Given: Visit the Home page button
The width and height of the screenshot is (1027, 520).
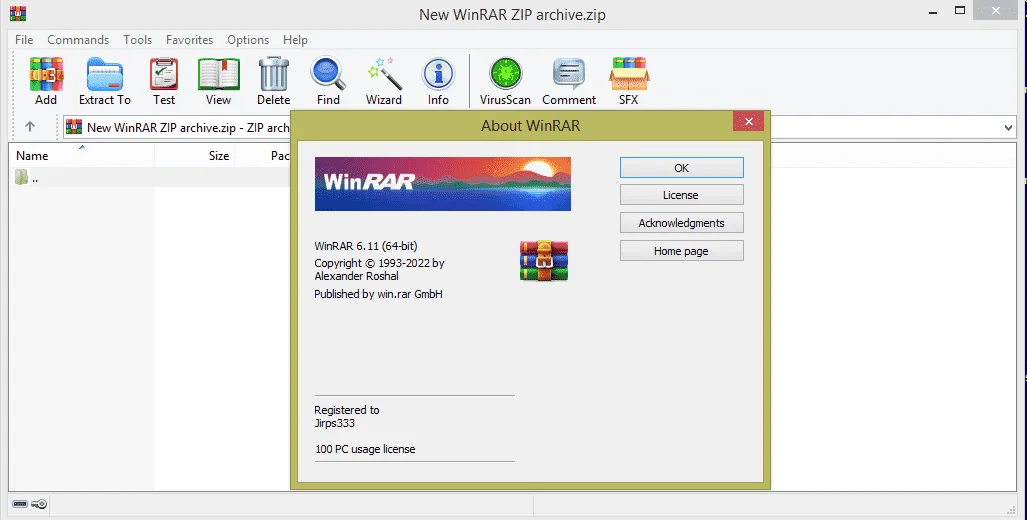Looking at the screenshot, I should pos(682,251).
